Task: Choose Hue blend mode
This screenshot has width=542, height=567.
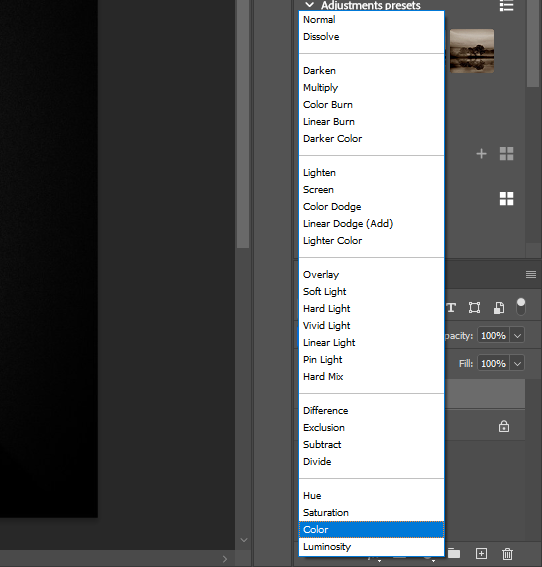Action: click(x=371, y=495)
